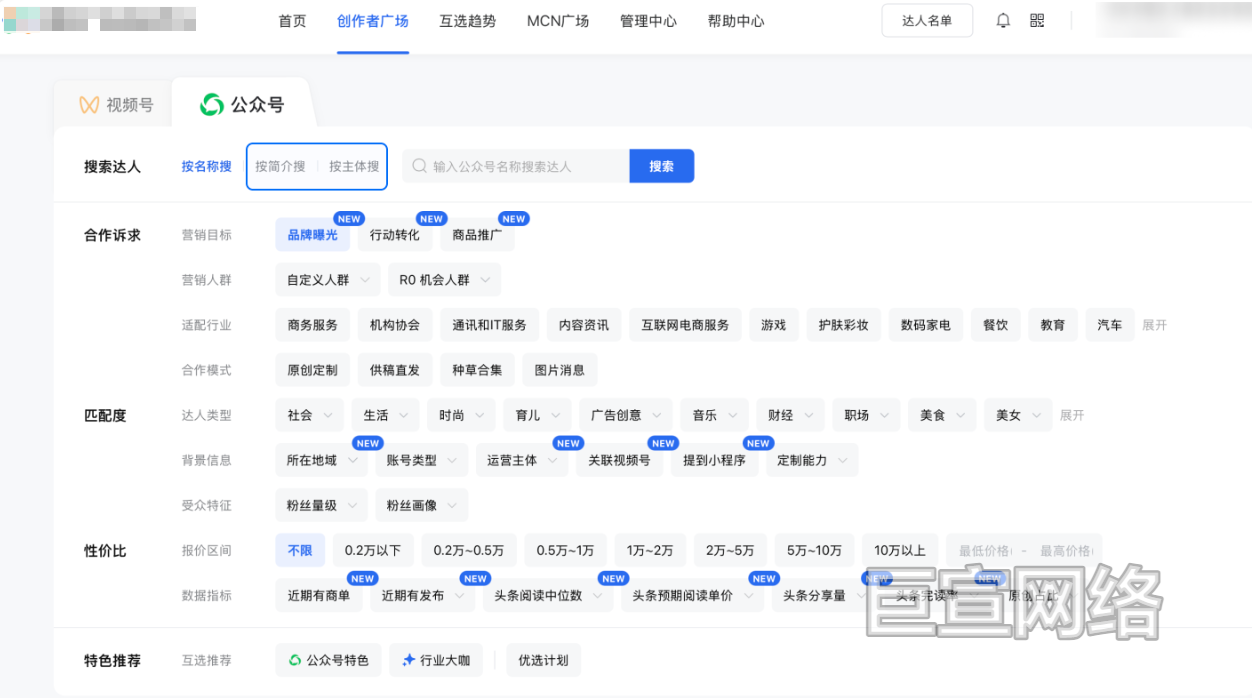
Task: Open the 定制能力 dropdown
Action: pos(812,460)
